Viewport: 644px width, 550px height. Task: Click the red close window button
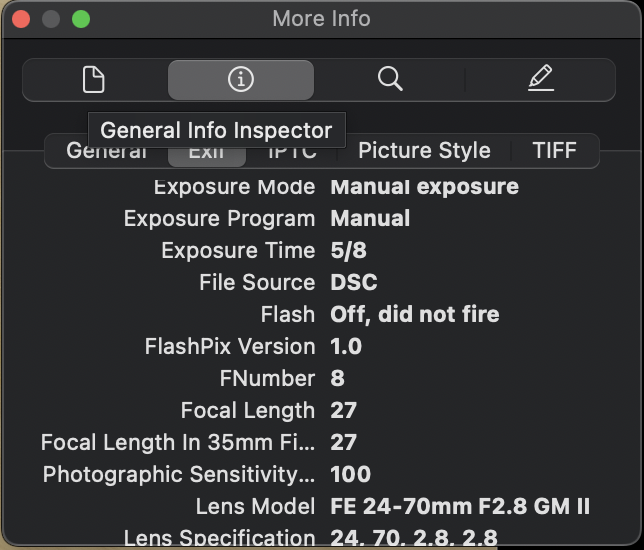pos(21,19)
